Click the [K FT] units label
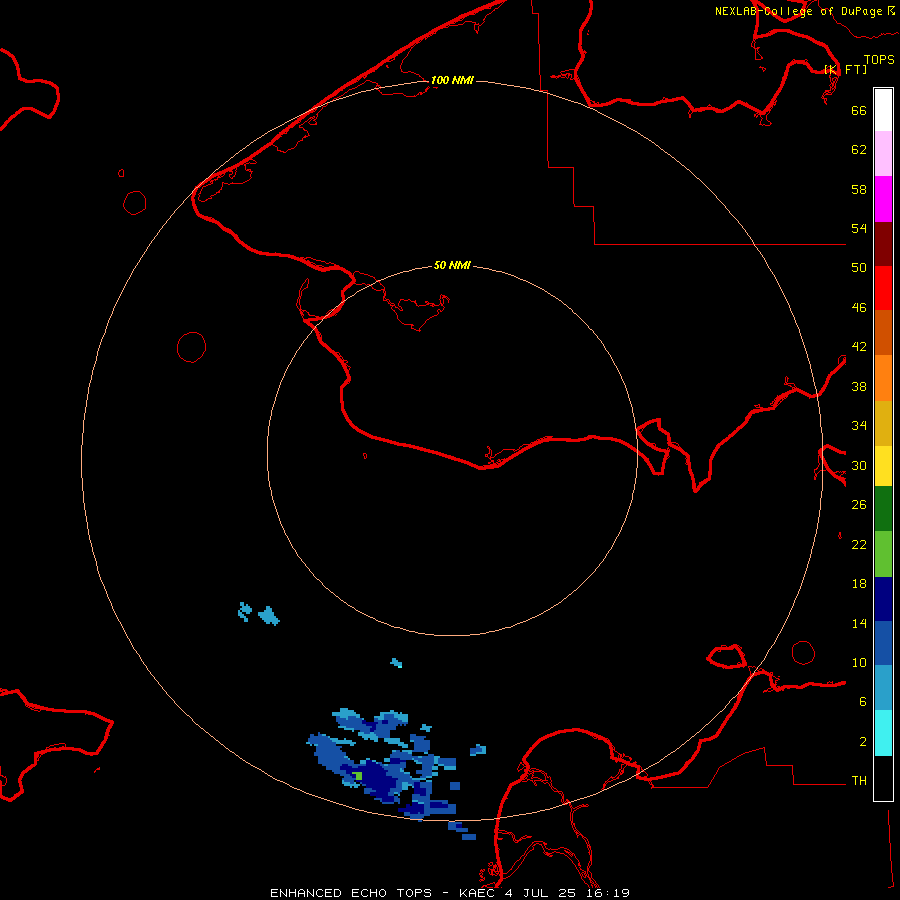 [x=846, y=69]
